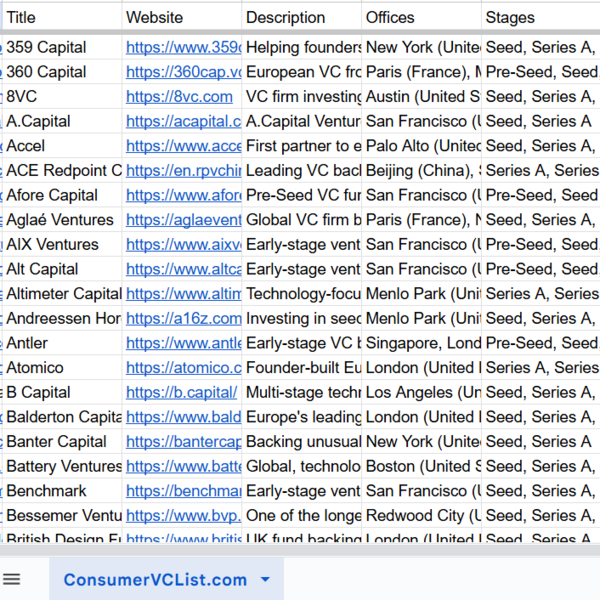Select the 'Palo Alto' offices cell

[x=421, y=146]
